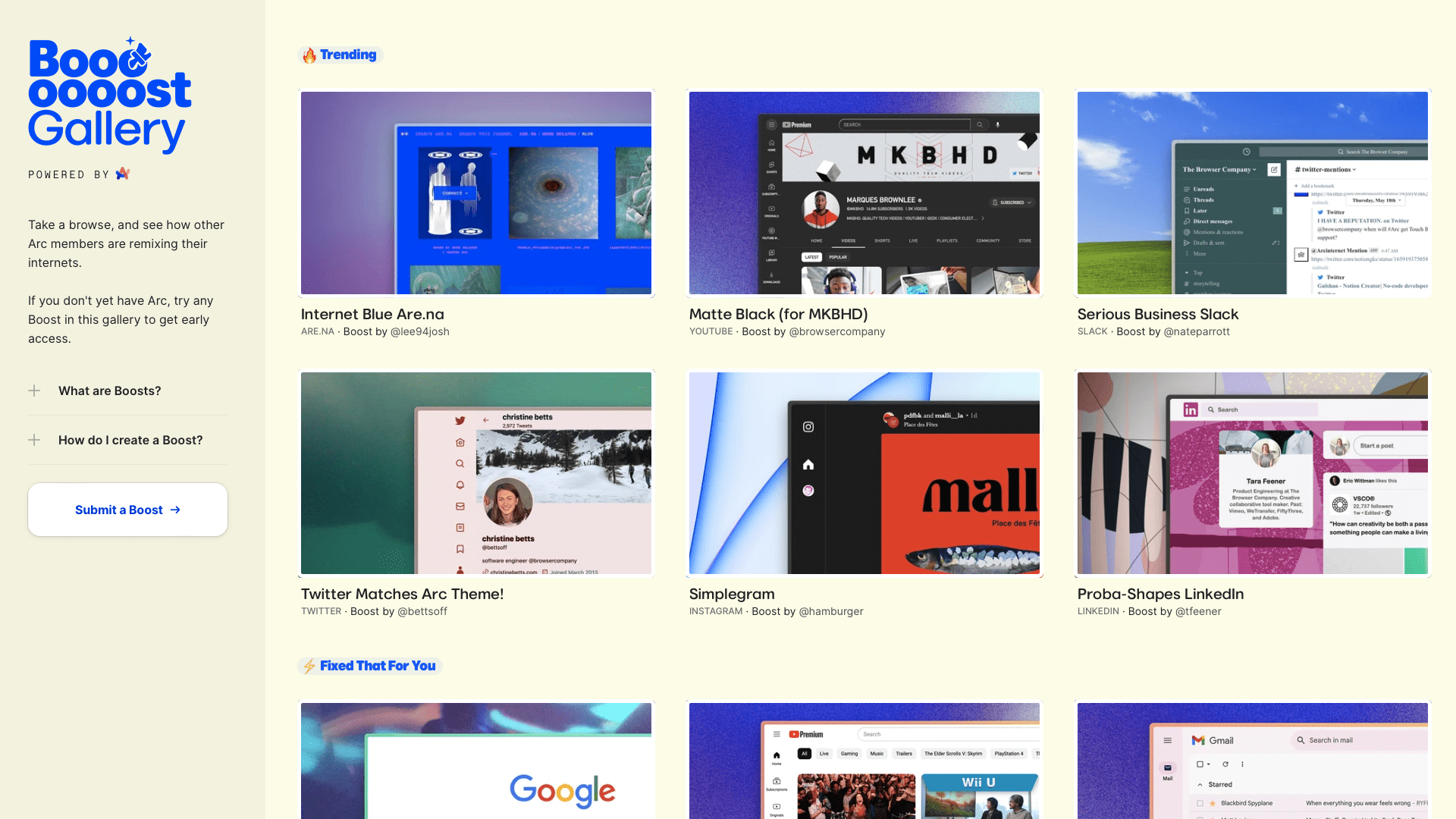This screenshot has width=1456, height=819.
Task: Click the SLACK site tag
Action: click(x=1093, y=331)
